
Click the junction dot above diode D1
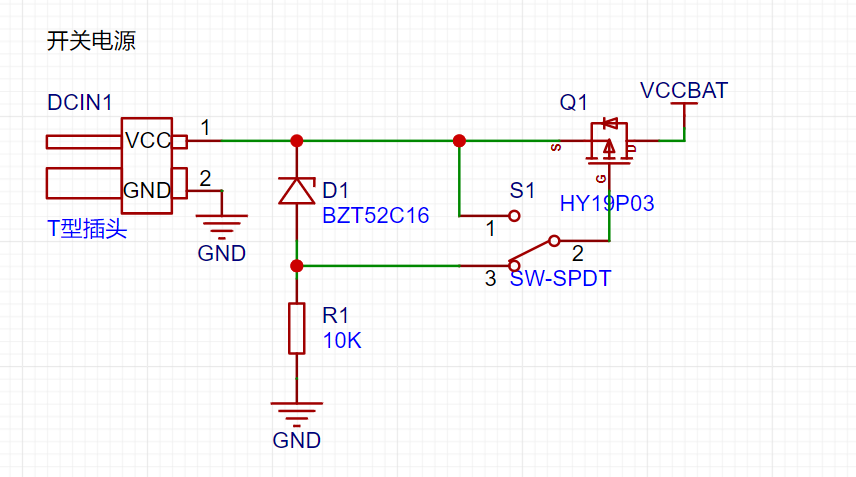click(296, 141)
